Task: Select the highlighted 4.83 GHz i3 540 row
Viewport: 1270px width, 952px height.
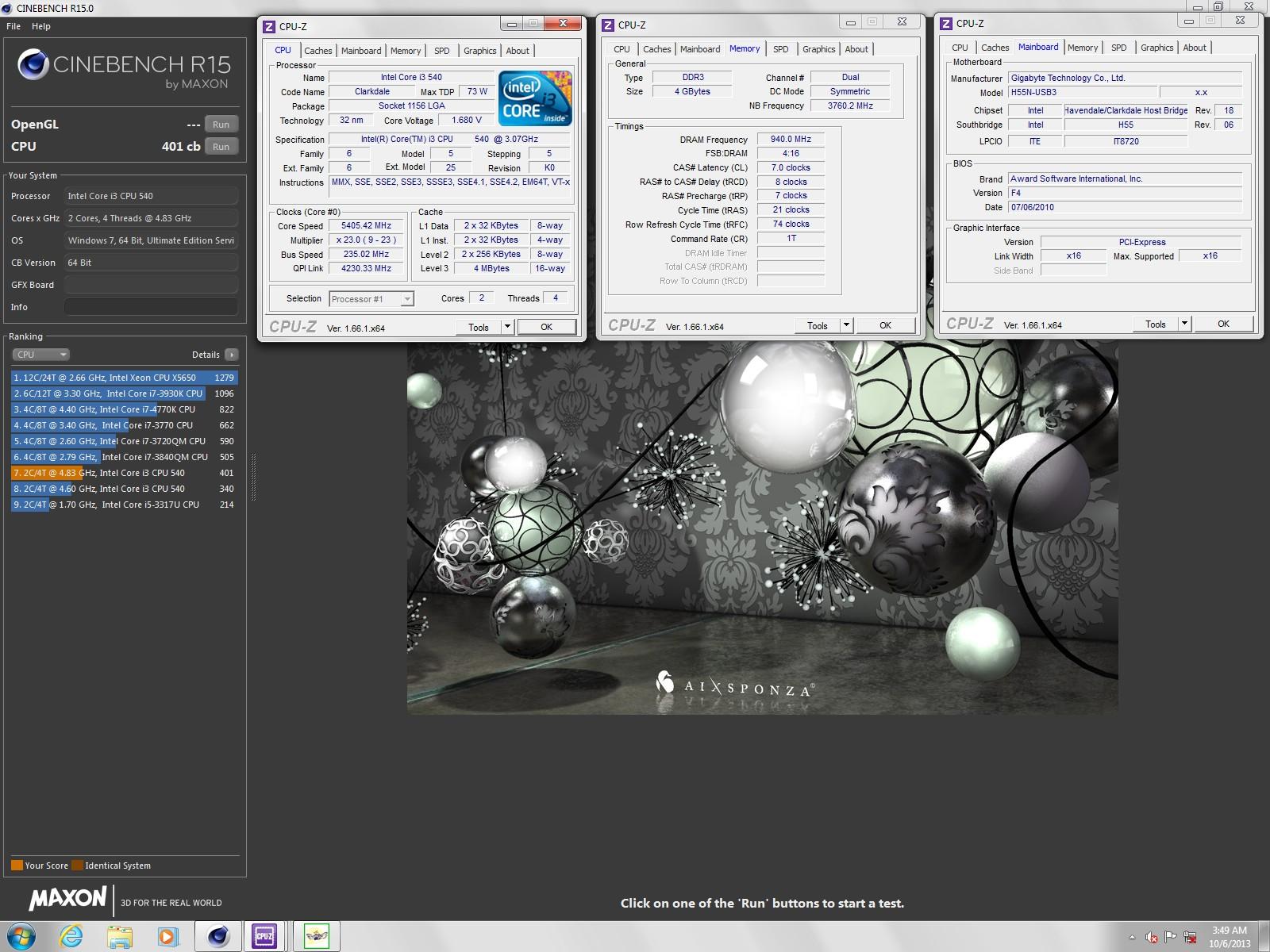Action: [x=124, y=473]
